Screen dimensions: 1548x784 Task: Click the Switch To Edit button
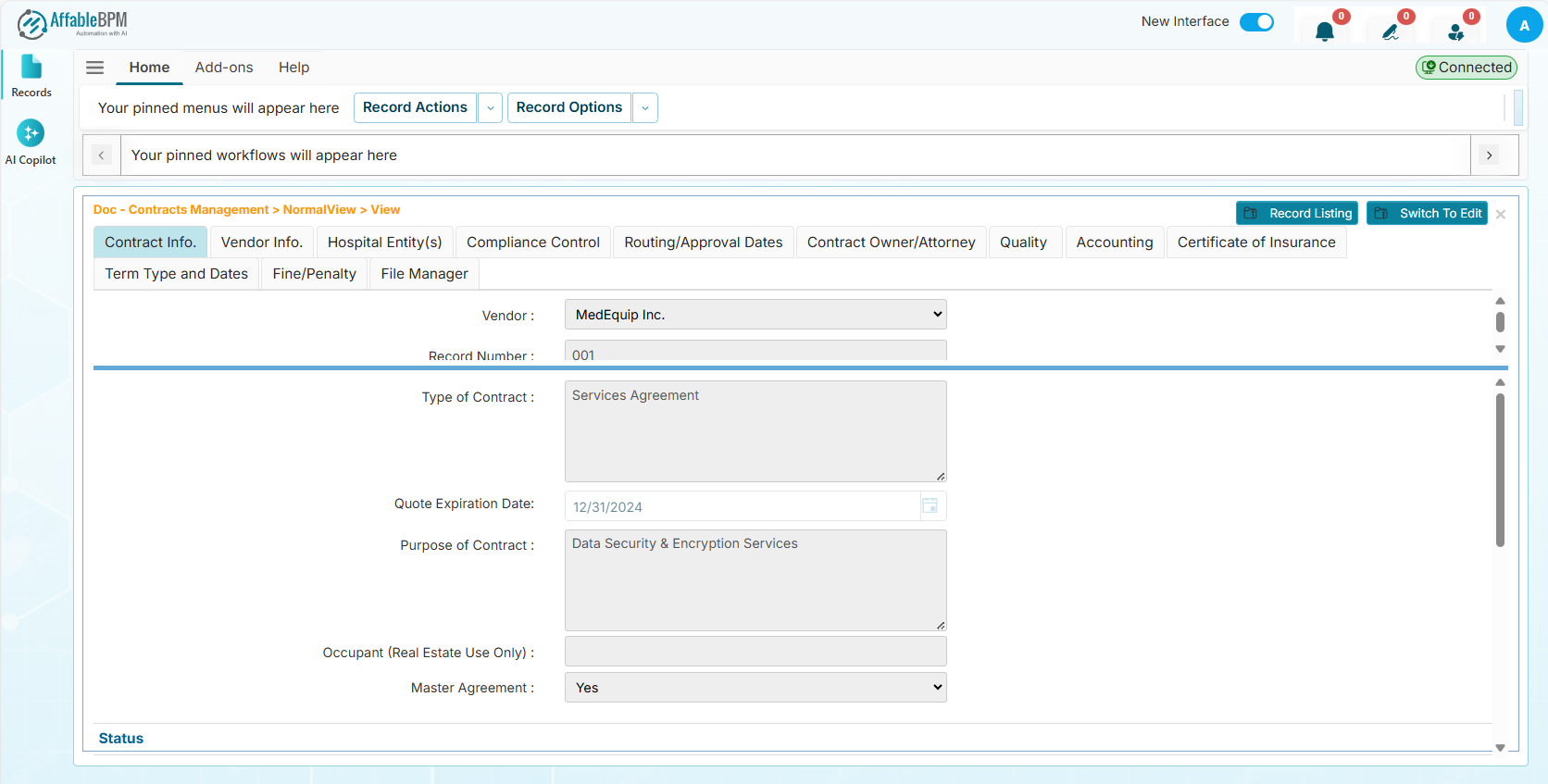(x=1427, y=213)
